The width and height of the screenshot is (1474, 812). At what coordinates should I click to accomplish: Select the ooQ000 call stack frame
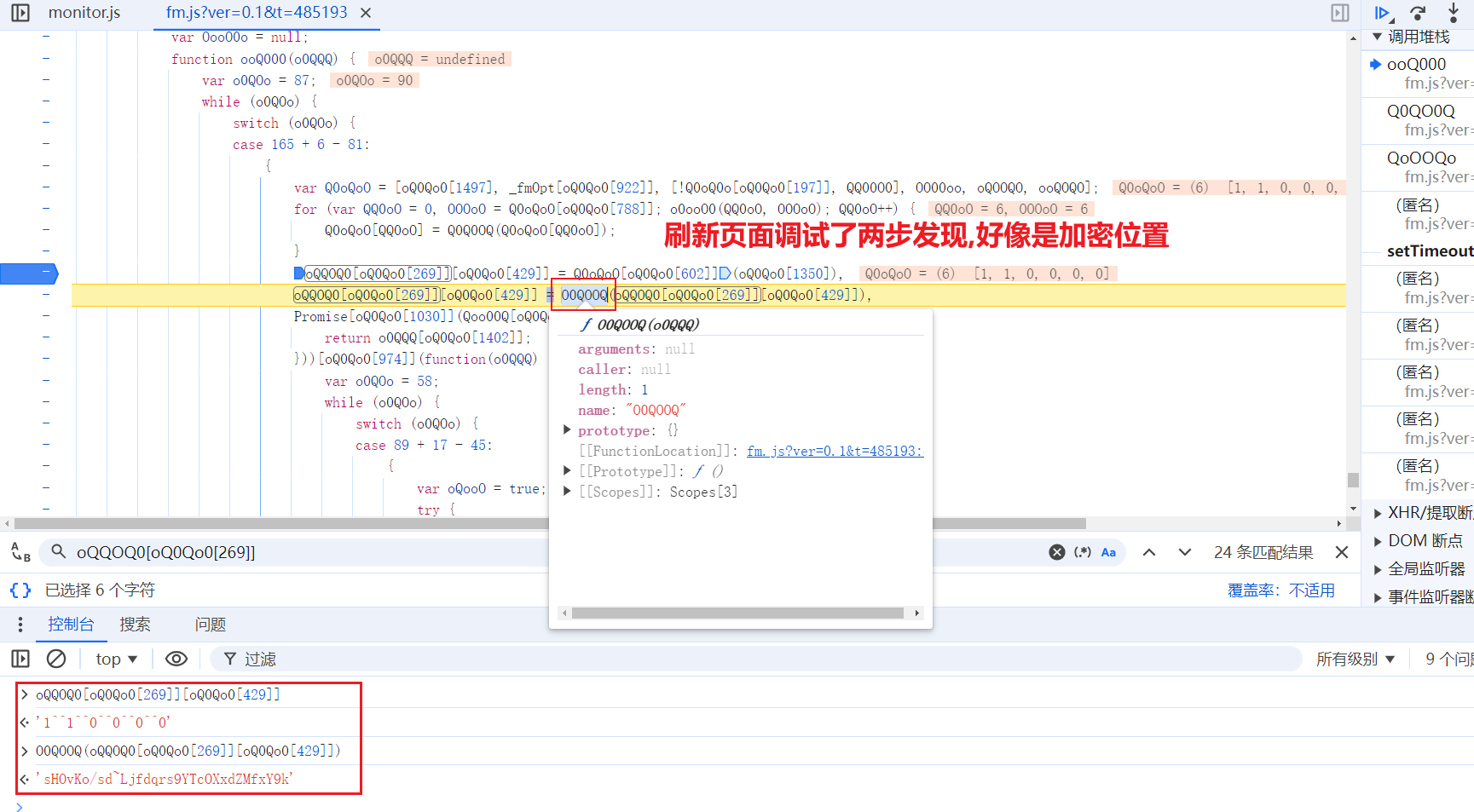click(x=1416, y=64)
